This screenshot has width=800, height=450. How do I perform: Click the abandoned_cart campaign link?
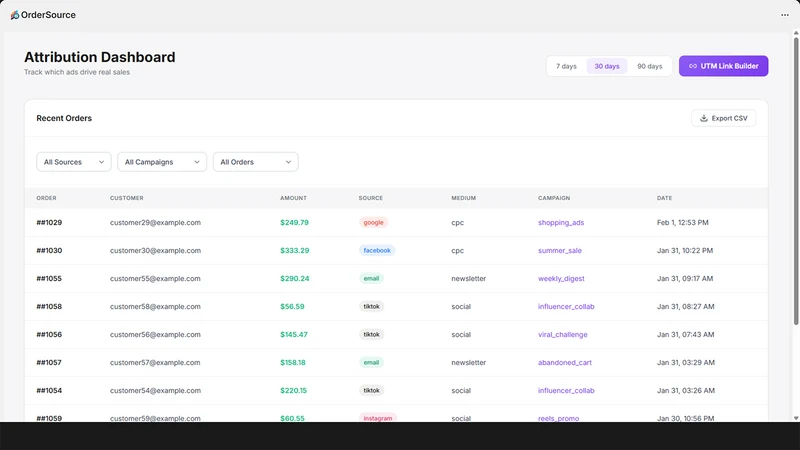tap(565, 363)
